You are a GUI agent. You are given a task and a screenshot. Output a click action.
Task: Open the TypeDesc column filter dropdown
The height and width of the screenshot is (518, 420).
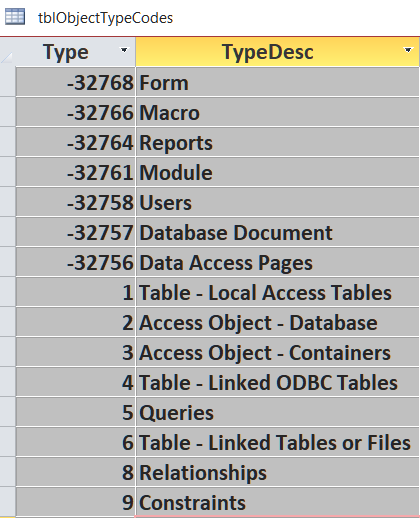pyautogui.click(x=408, y=50)
